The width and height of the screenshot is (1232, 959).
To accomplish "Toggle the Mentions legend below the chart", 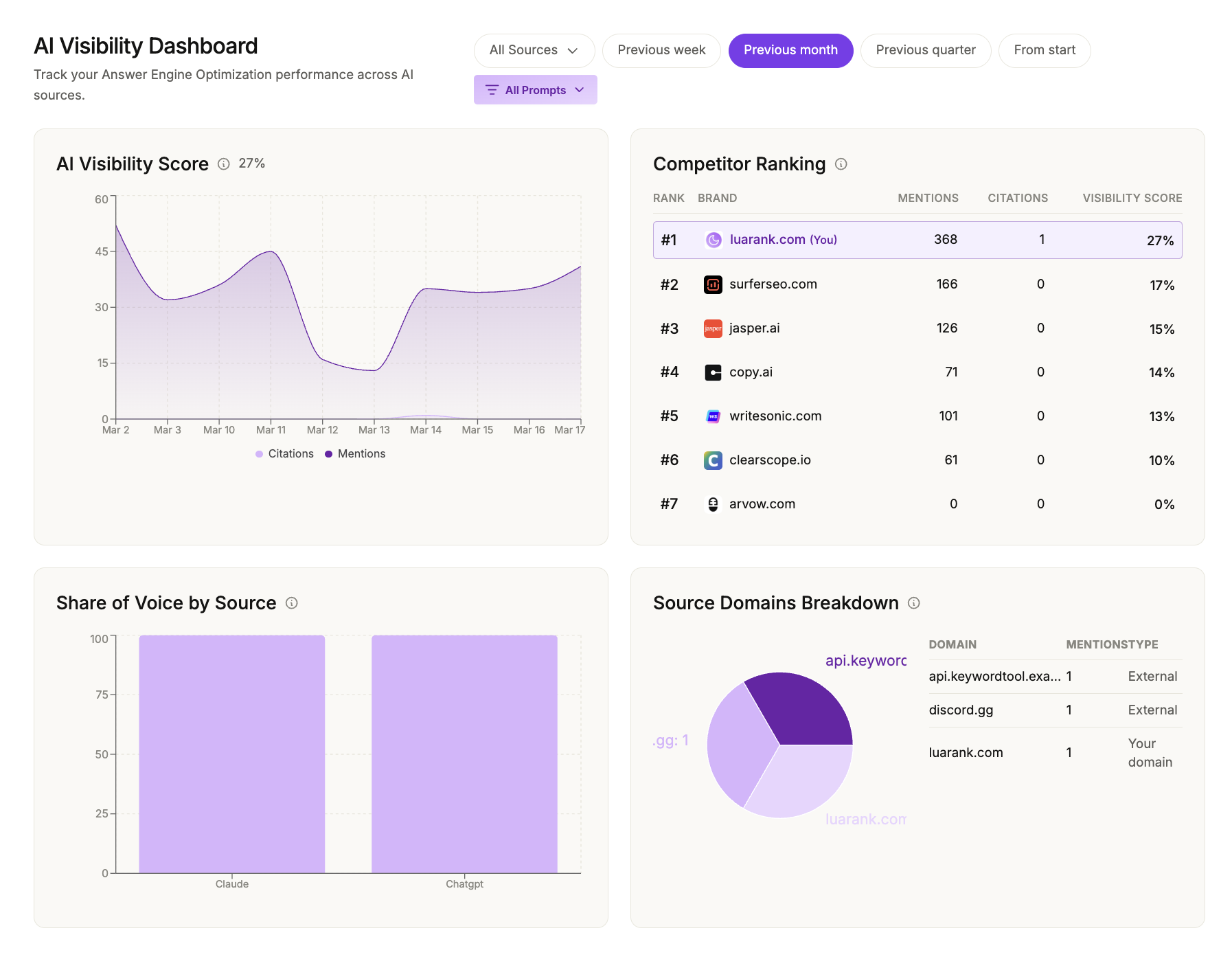I will point(355,453).
